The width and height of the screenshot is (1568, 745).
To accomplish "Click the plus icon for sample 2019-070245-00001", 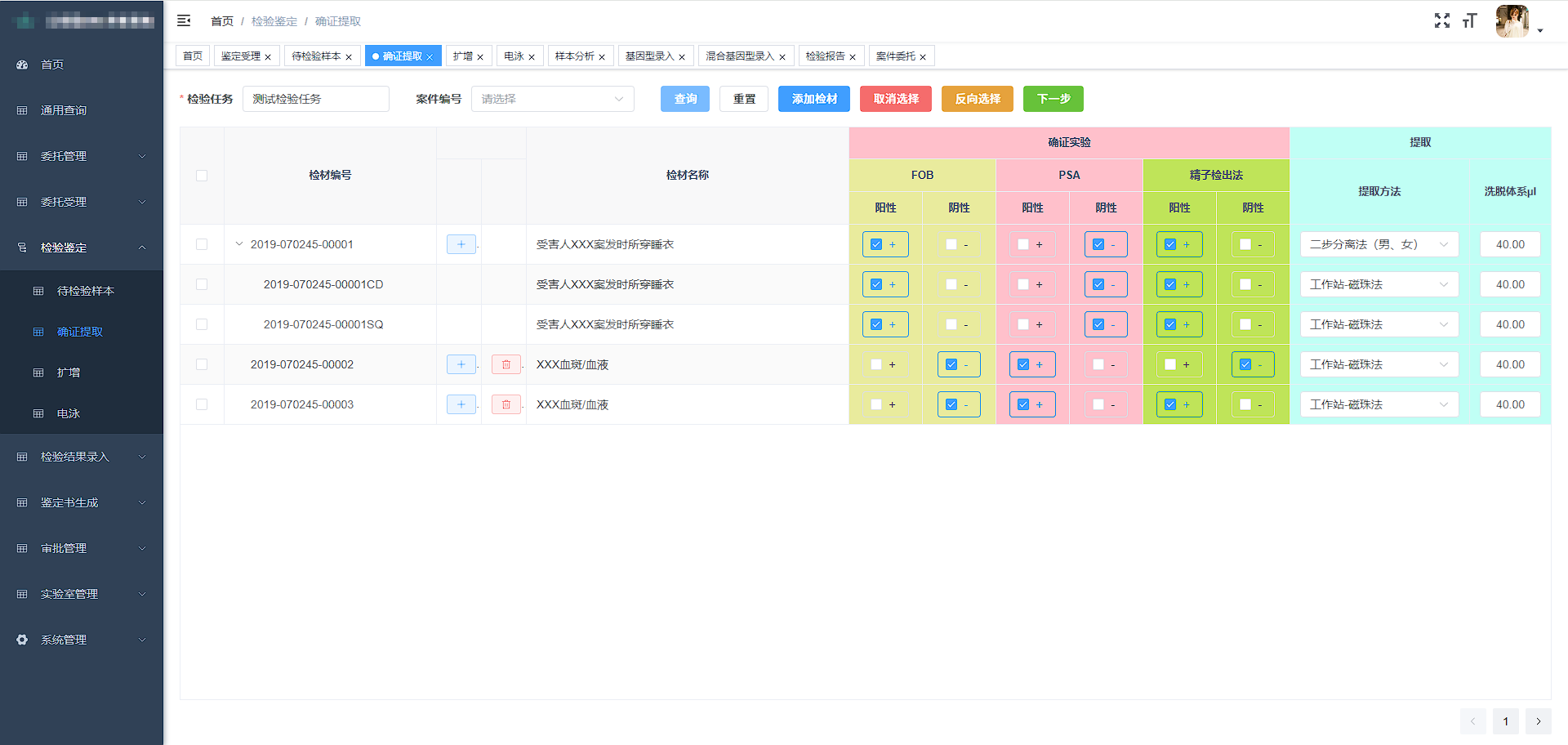I will [461, 244].
